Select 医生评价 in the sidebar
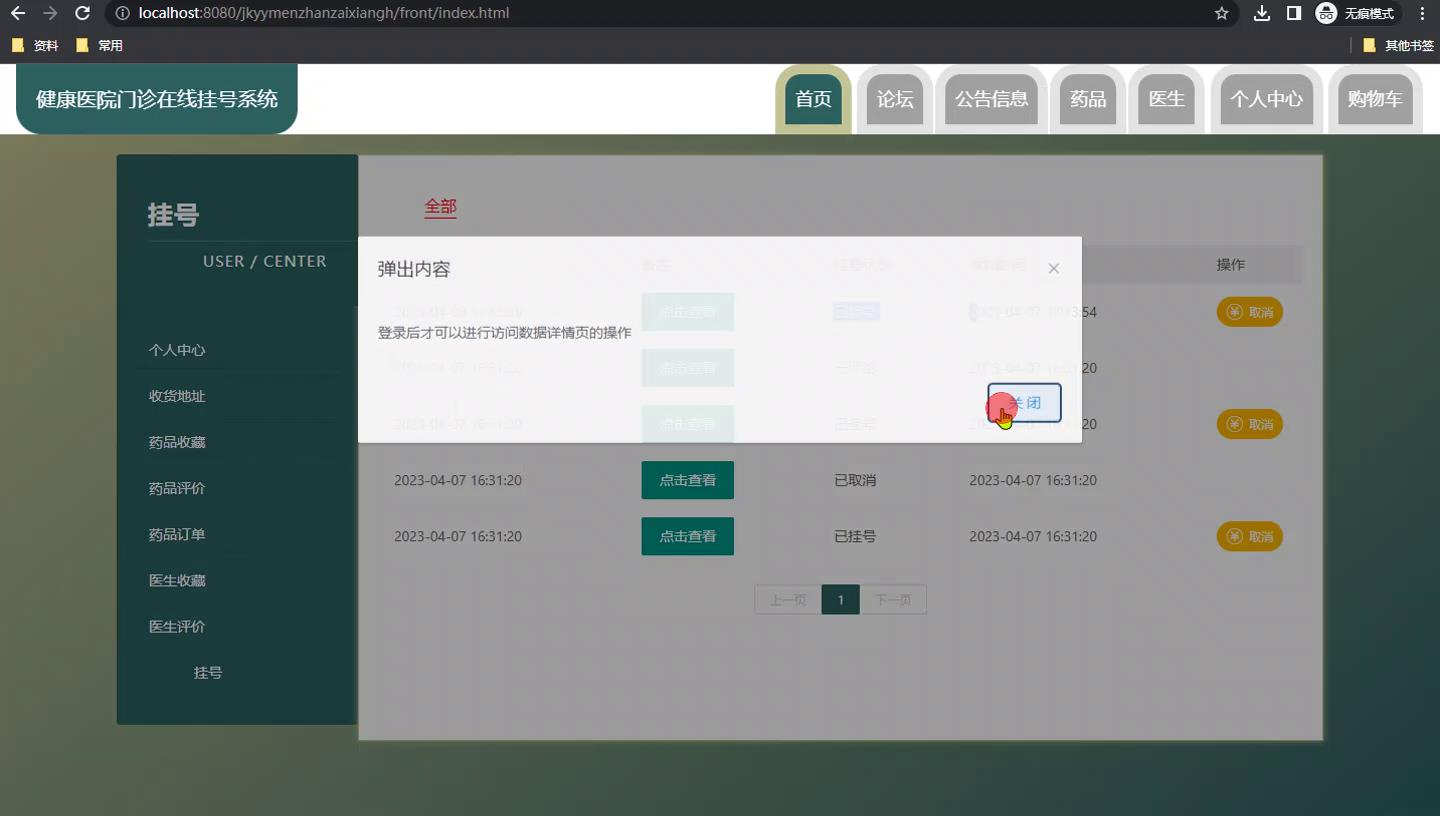 coord(177,626)
